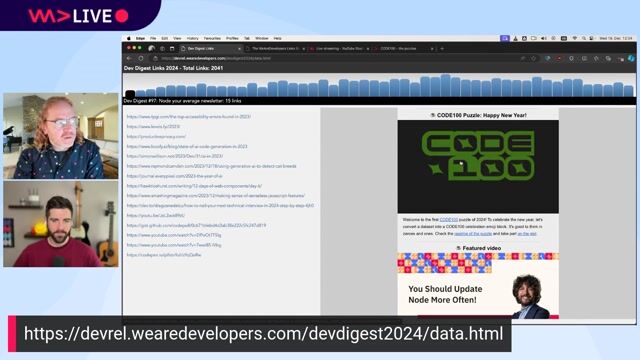Viewport: 640px width, 360px height.
Task: Select the last bar in the chart
Action: (x=629, y=91)
